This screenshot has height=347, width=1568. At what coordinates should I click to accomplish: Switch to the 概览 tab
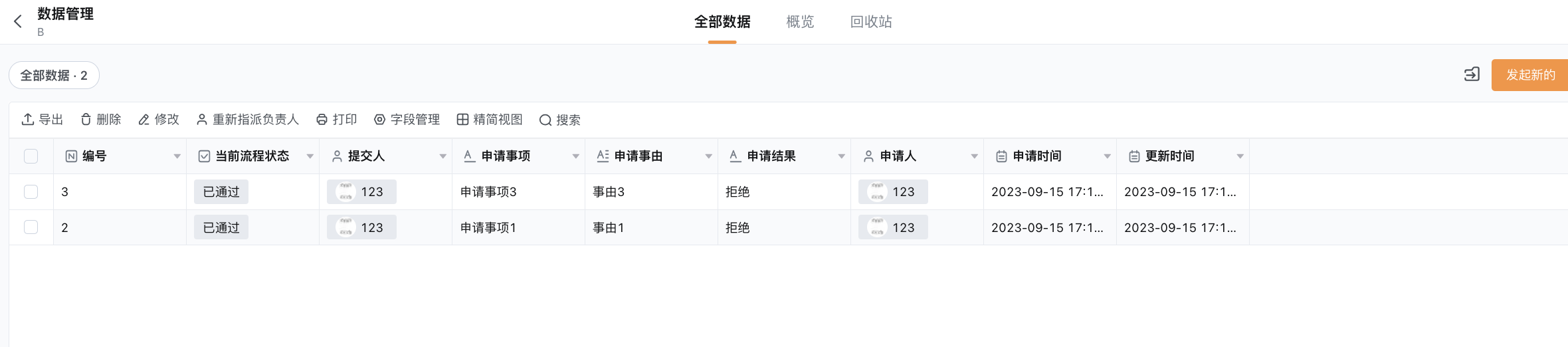(x=800, y=22)
